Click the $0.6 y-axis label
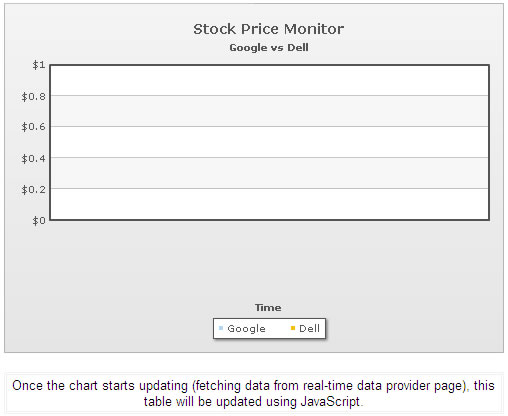Screen dimensions: 508x416 [33, 127]
